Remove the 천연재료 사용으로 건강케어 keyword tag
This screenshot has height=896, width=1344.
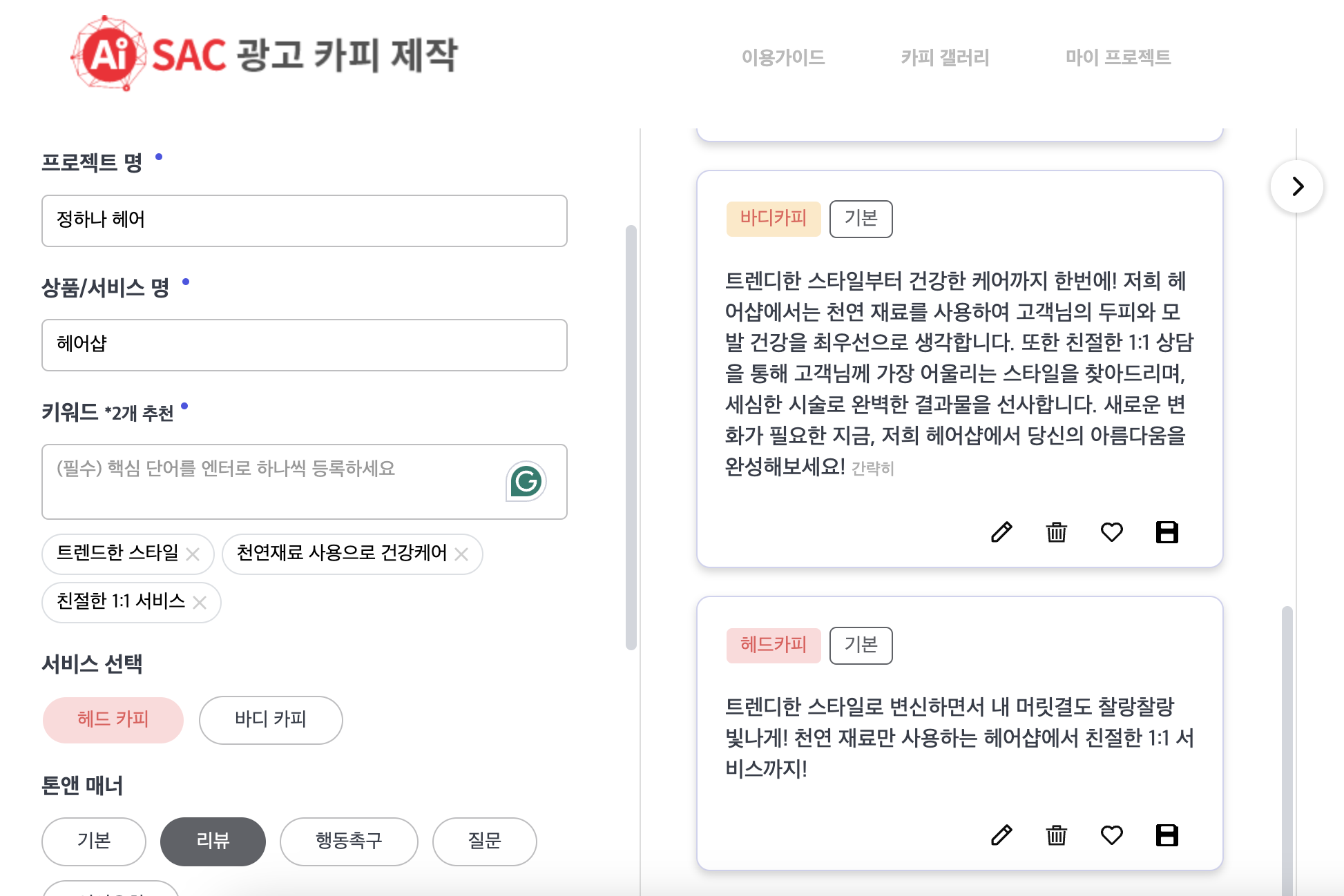coord(461,554)
